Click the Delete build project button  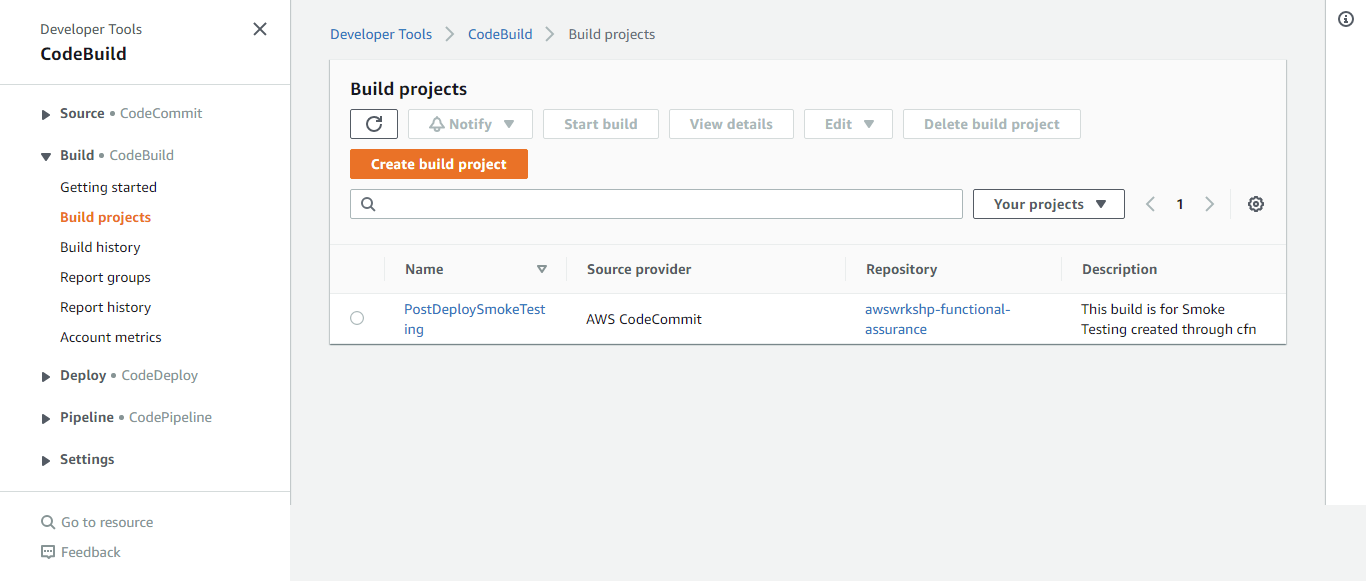tap(992, 124)
